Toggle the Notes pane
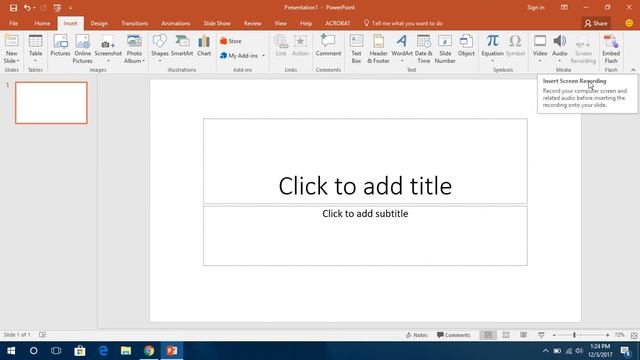The width and height of the screenshot is (640, 360). point(417,335)
